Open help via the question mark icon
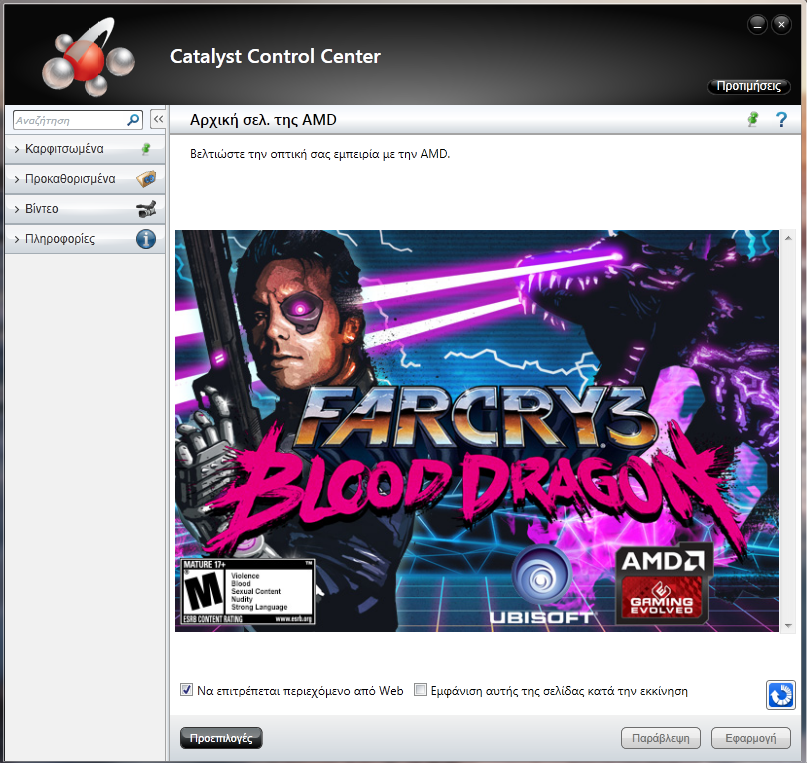Screen dimensions: 807x763 [781, 119]
